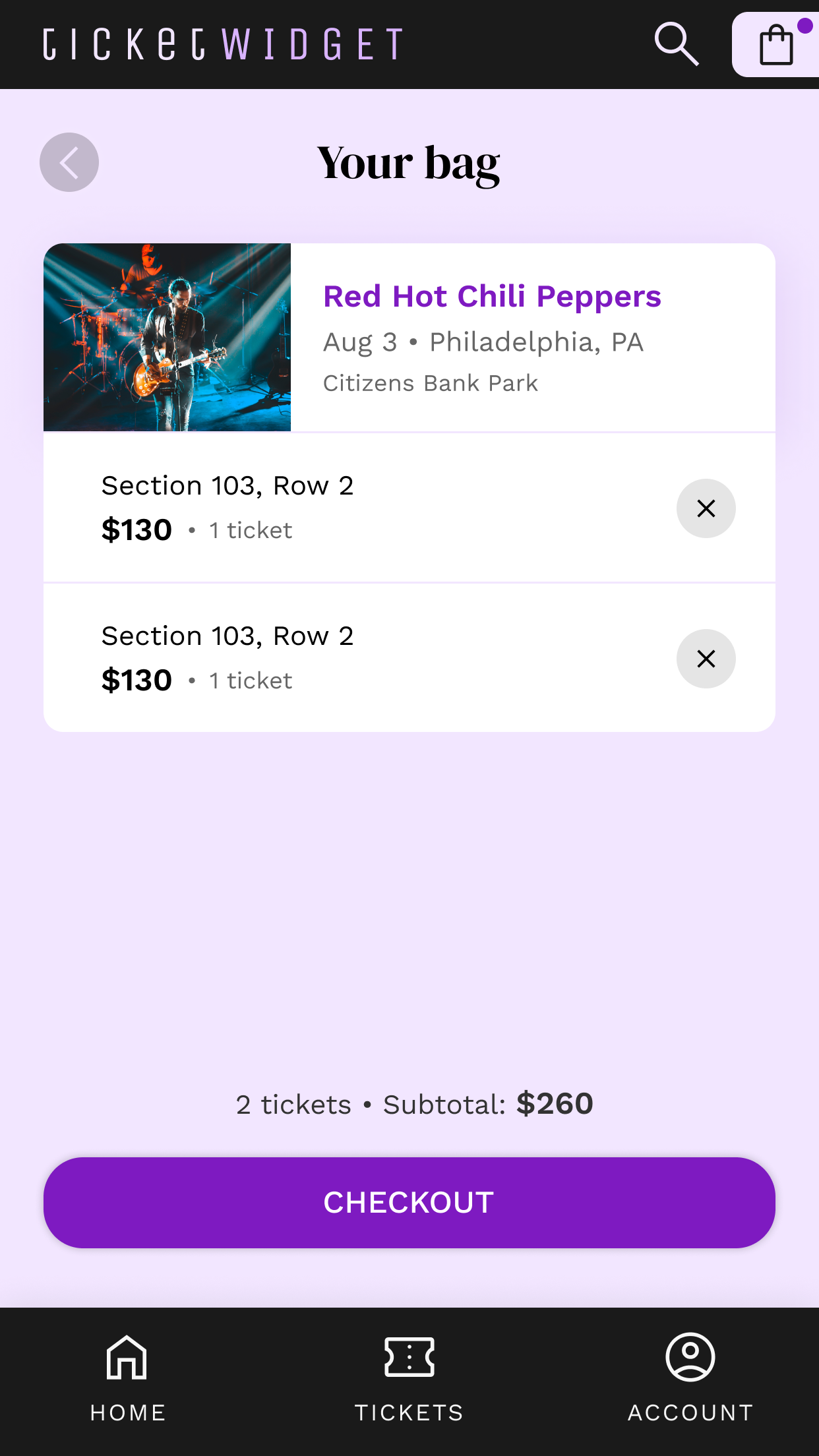This screenshot has width=819, height=1456.
Task: Select the TICKETS tab label
Action: pos(409,1412)
